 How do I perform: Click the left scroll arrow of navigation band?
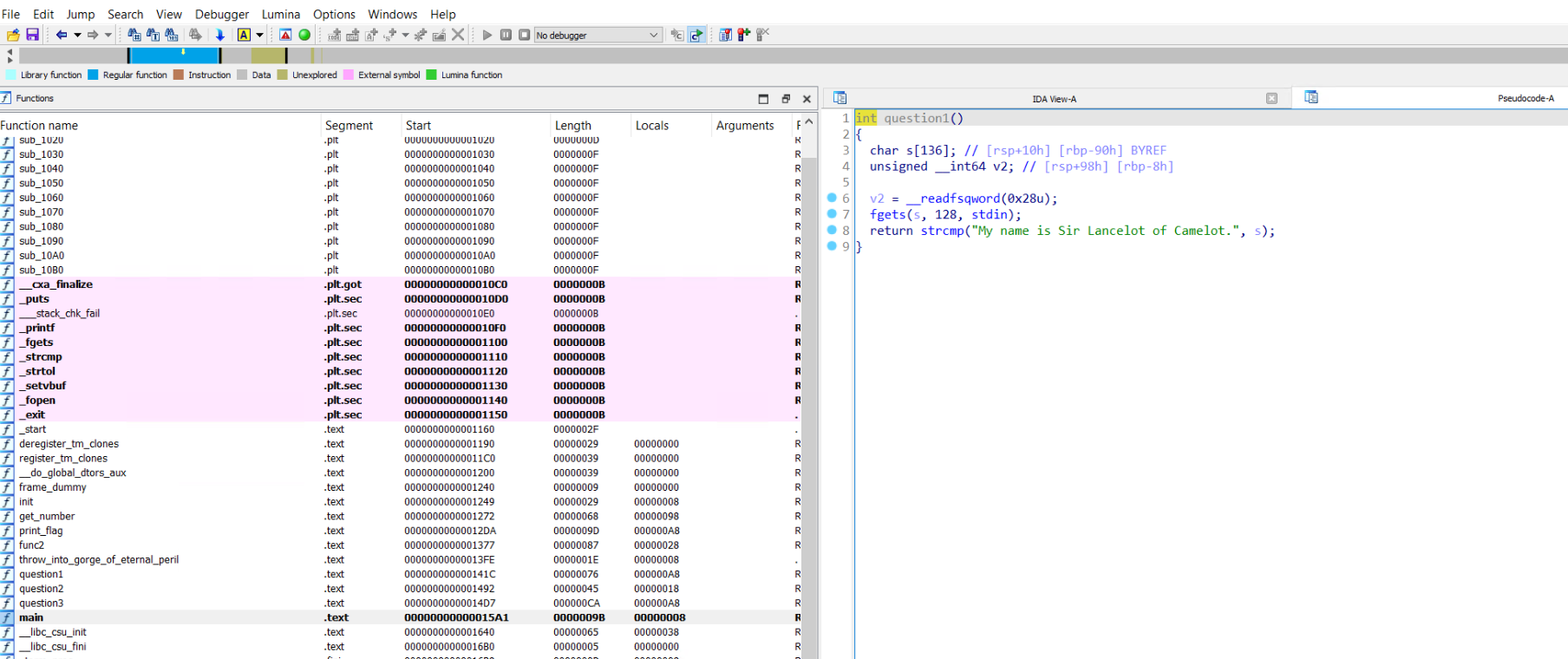pos(10,52)
